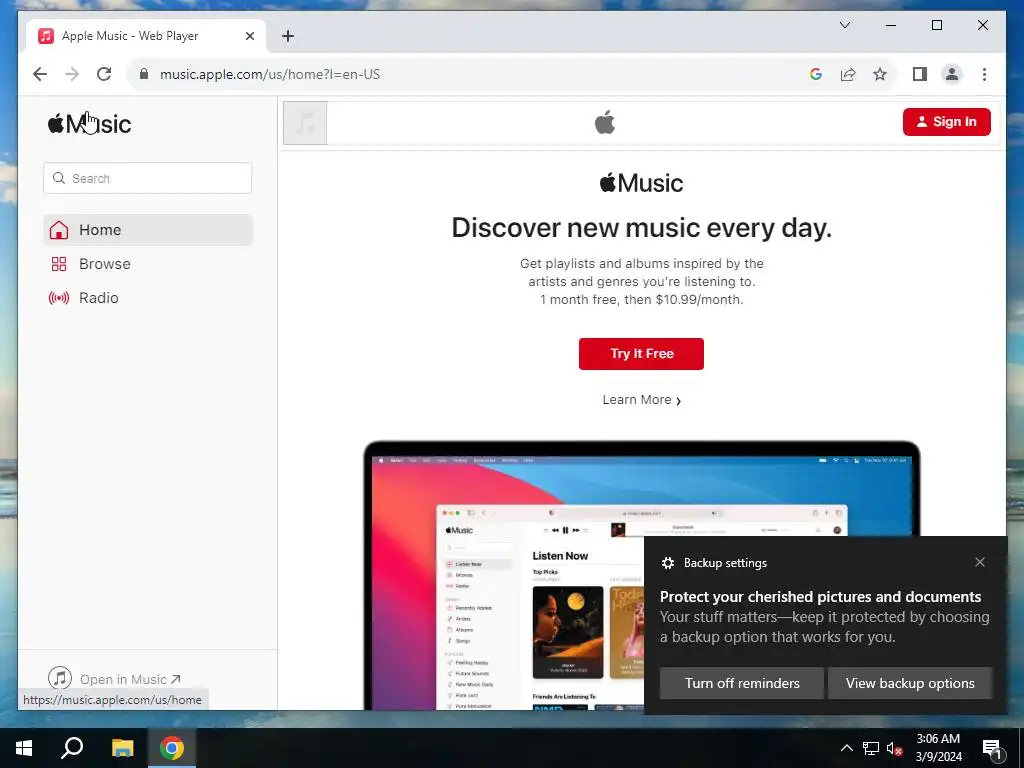1024x768 pixels.
Task: Click the Home house icon
Action: click(x=59, y=230)
